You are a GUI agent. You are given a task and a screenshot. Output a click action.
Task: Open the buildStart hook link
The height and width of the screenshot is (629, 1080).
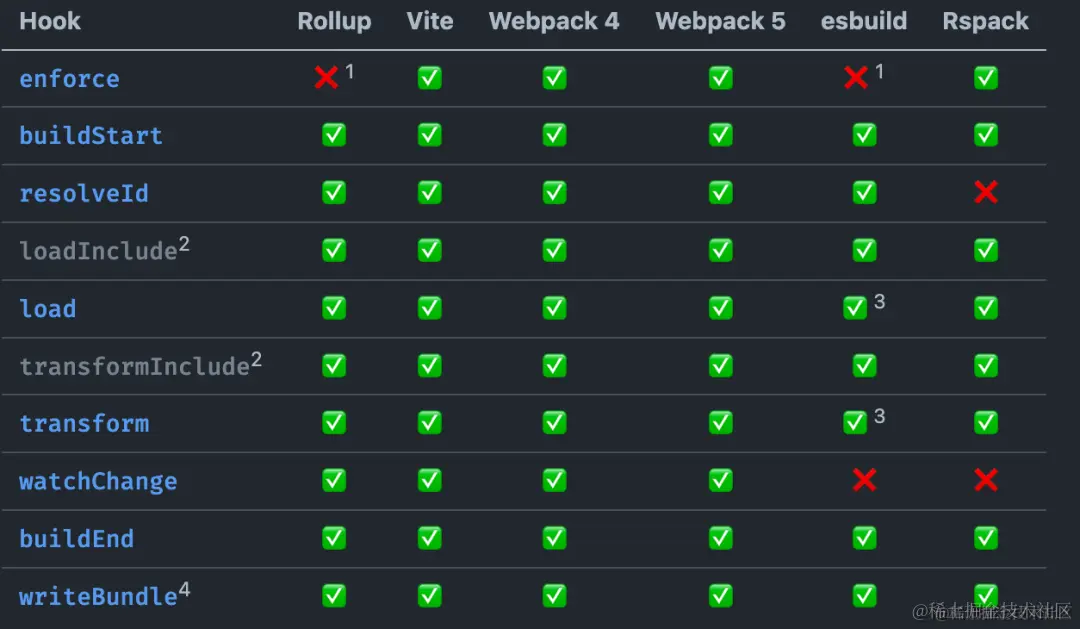click(x=91, y=136)
